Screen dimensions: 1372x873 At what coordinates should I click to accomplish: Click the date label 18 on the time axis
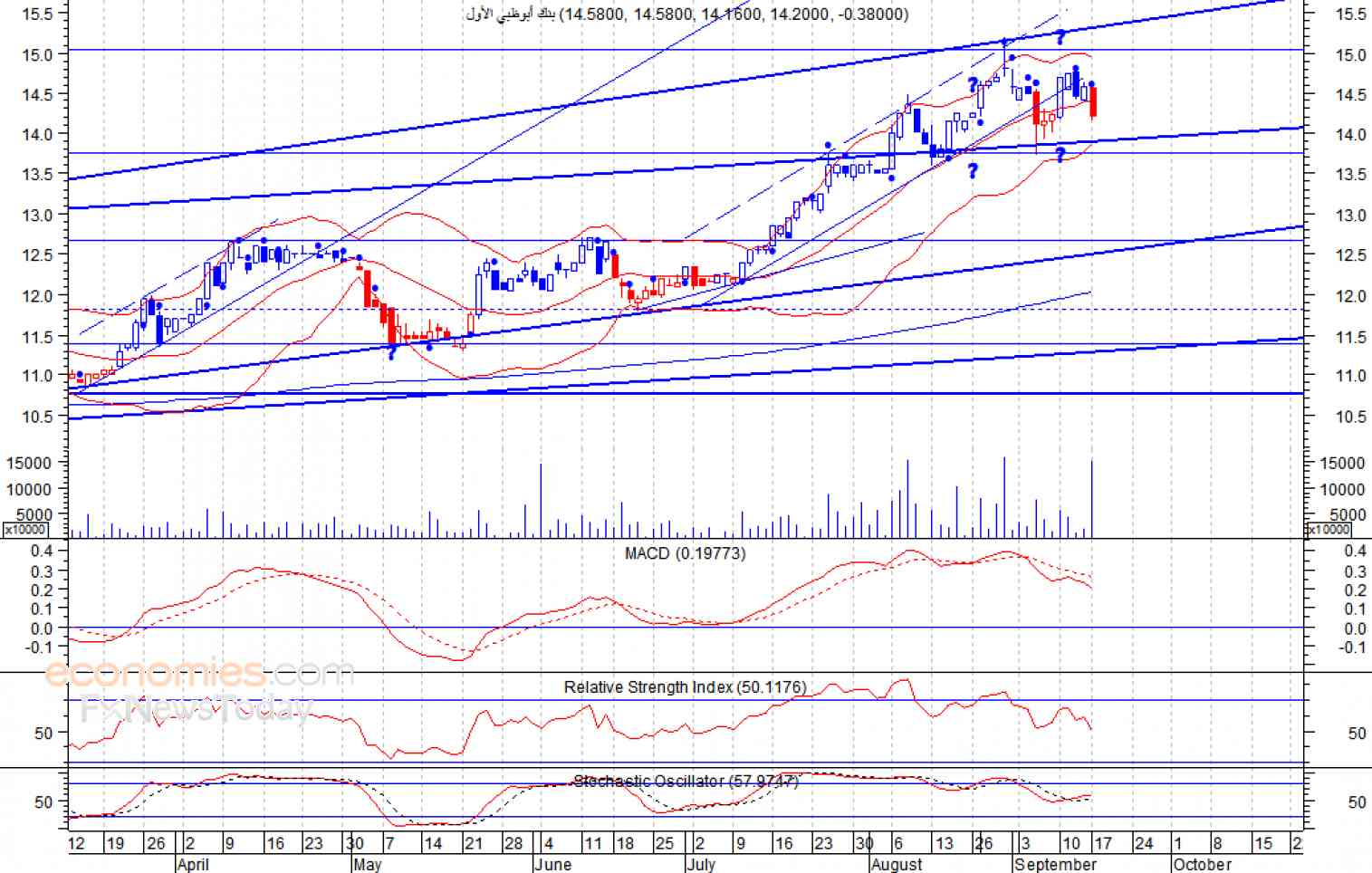625,844
